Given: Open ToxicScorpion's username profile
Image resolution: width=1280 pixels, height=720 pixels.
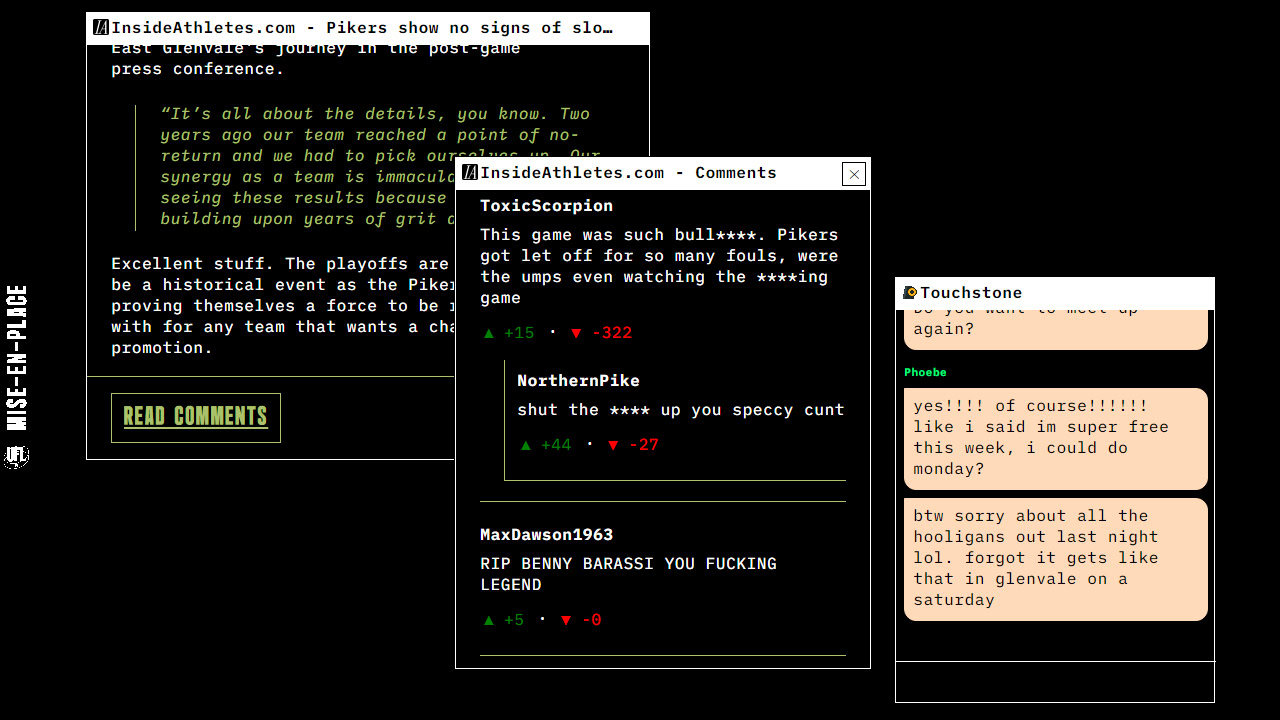Looking at the screenshot, I should tap(546, 206).
